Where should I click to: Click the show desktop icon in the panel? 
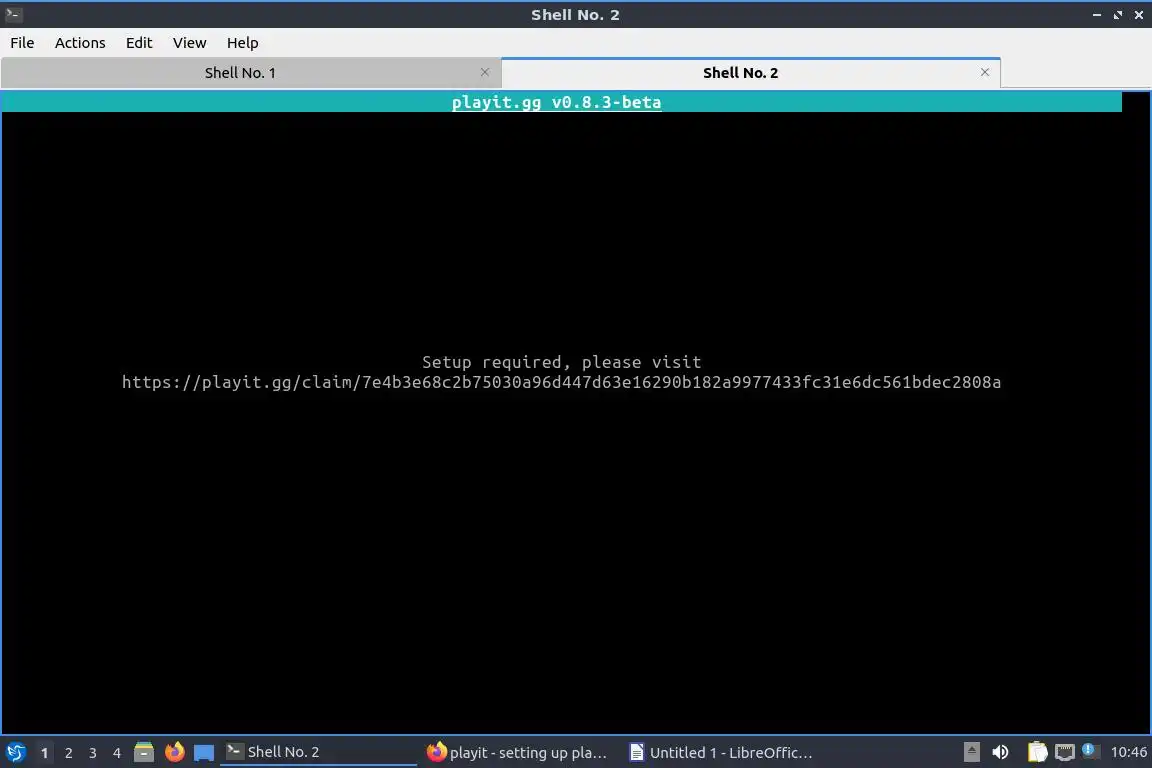[x=204, y=753]
